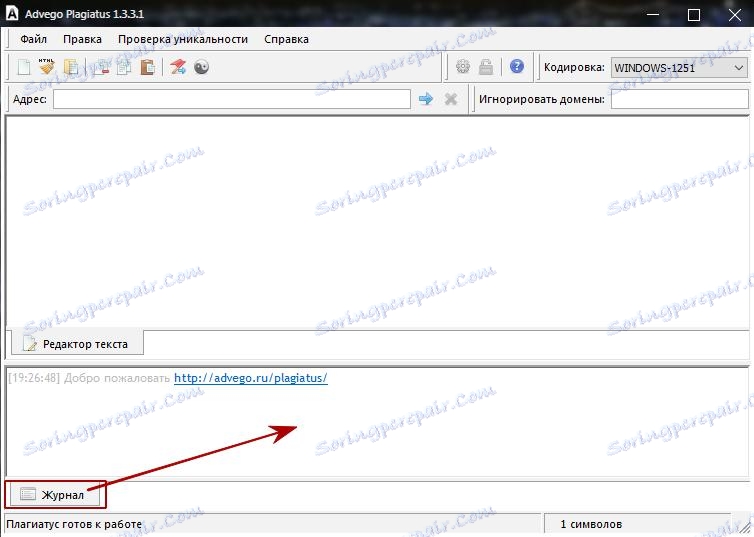Click the Кодировка label
The width and height of the screenshot is (754, 537).
click(574, 67)
